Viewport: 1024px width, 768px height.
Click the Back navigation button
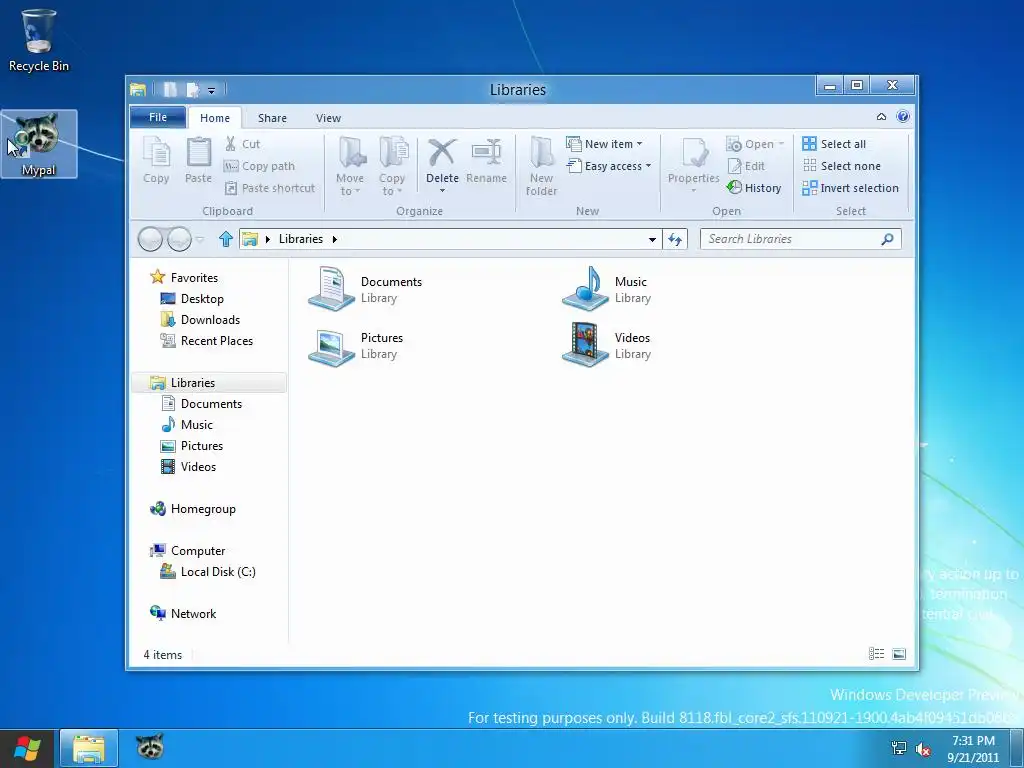pos(150,240)
